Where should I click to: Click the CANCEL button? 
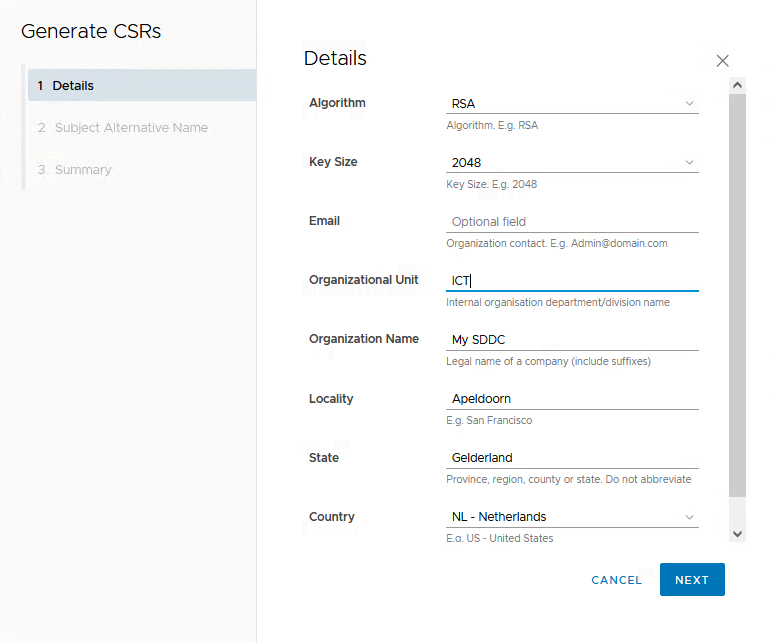pos(616,580)
